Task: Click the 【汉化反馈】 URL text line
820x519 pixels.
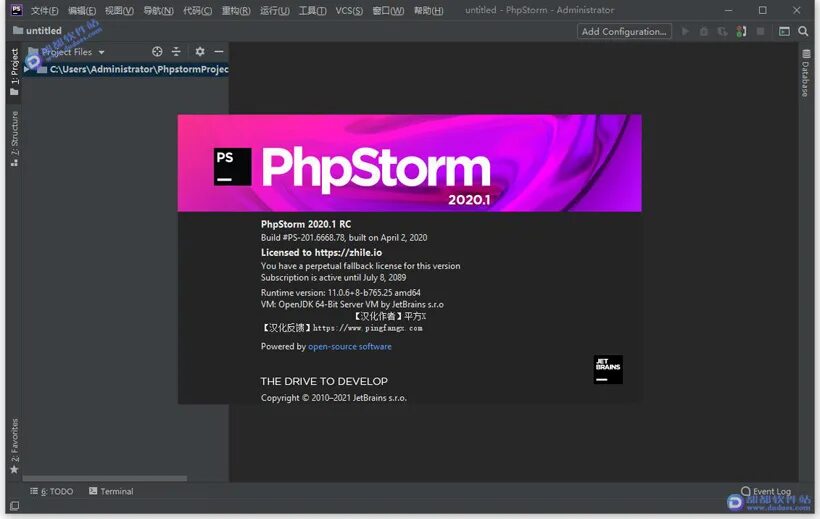Action: click(341, 328)
